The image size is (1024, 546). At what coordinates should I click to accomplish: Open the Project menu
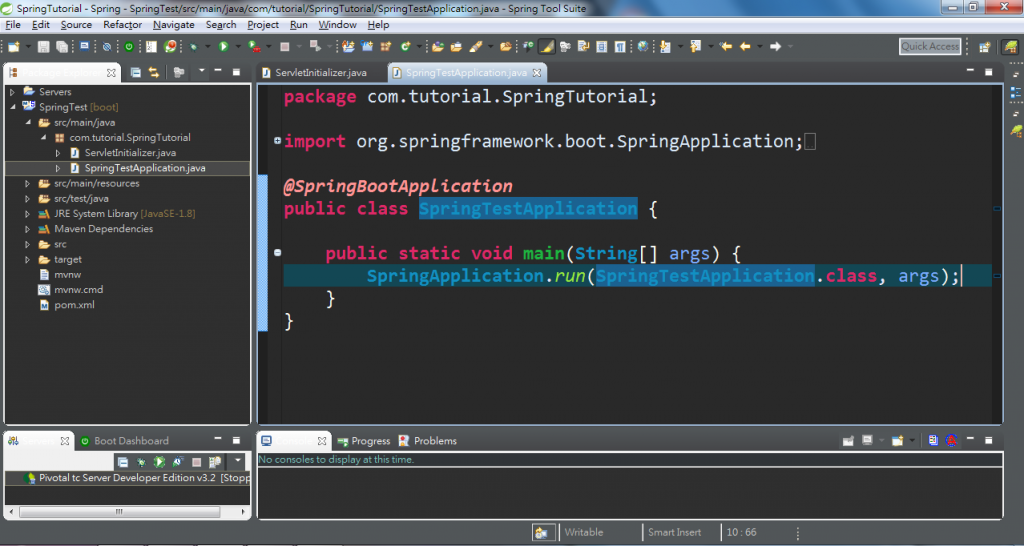pos(263,25)
